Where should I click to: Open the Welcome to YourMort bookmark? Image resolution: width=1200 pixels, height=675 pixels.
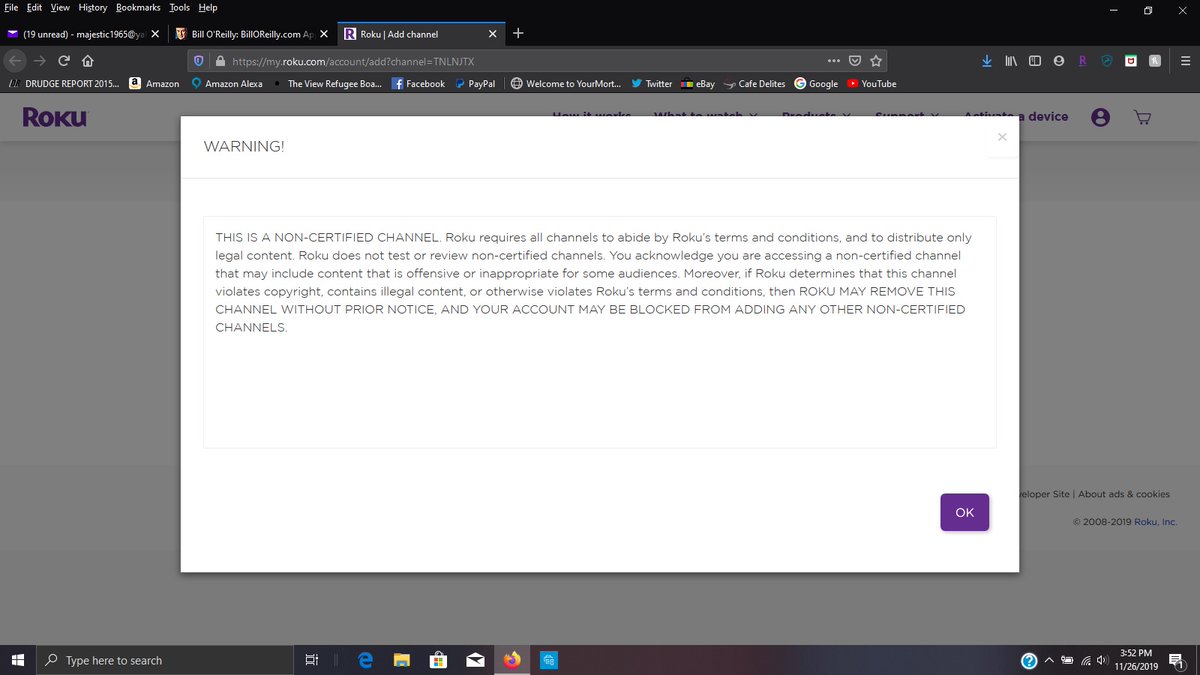(565, 84)
